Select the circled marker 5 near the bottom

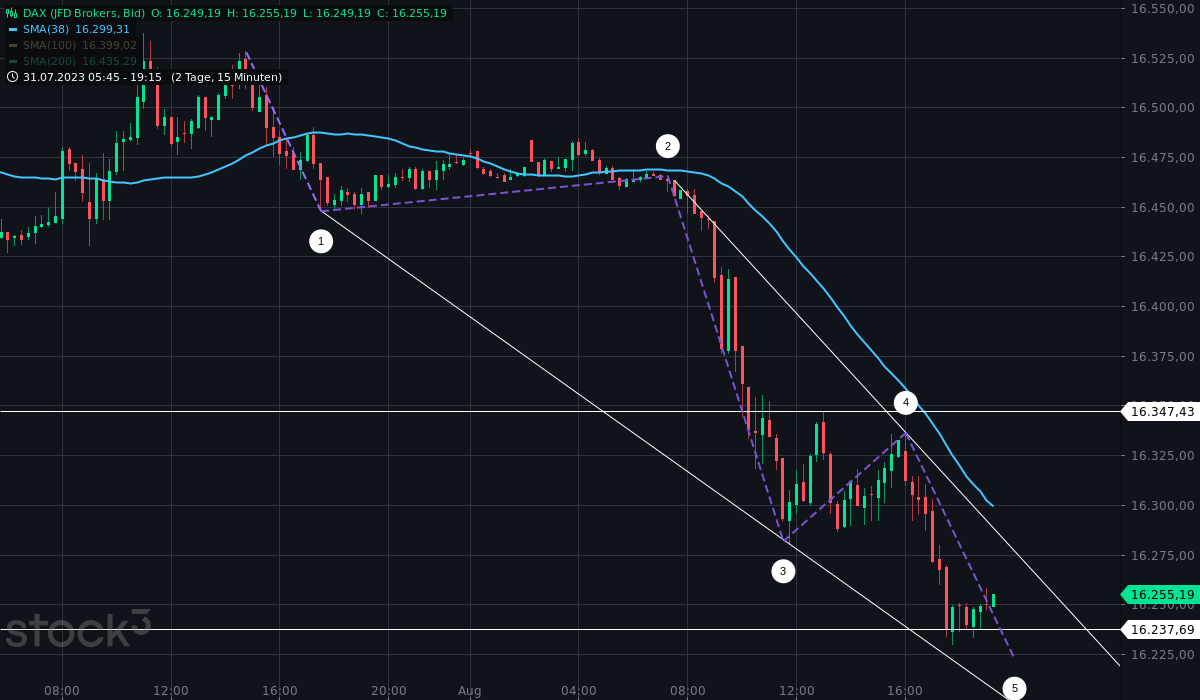tap(1016, 688)
